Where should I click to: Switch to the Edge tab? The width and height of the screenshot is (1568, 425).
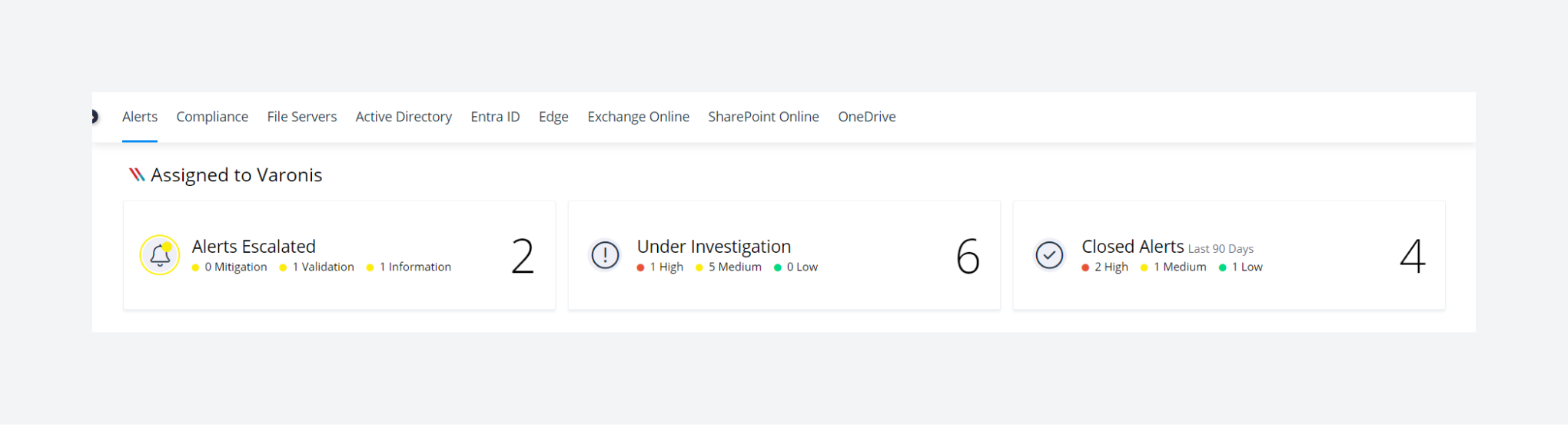tap(553, 117)
